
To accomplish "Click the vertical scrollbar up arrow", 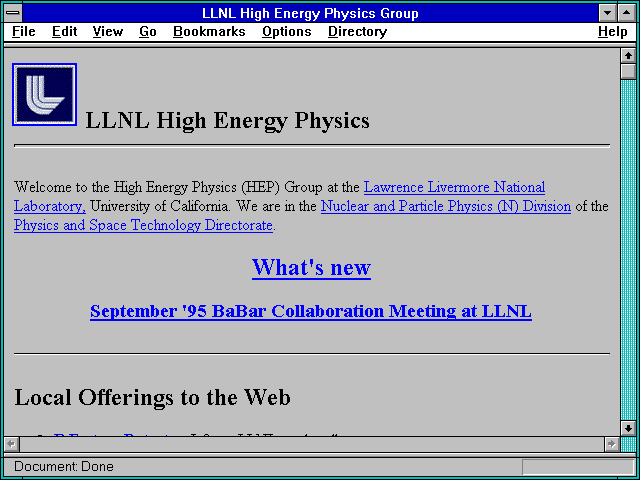I will pos(628,56).
